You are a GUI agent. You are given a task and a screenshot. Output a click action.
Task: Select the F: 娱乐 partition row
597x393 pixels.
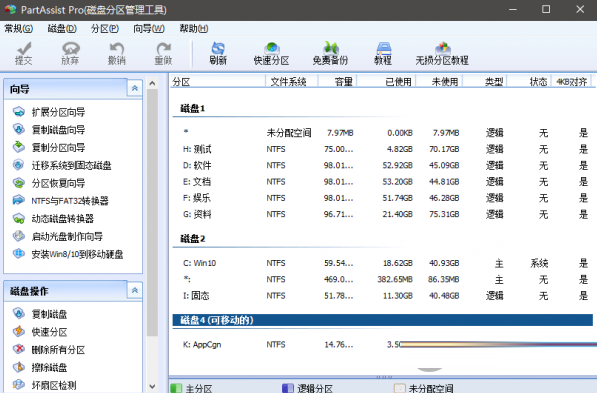[383, 198]
